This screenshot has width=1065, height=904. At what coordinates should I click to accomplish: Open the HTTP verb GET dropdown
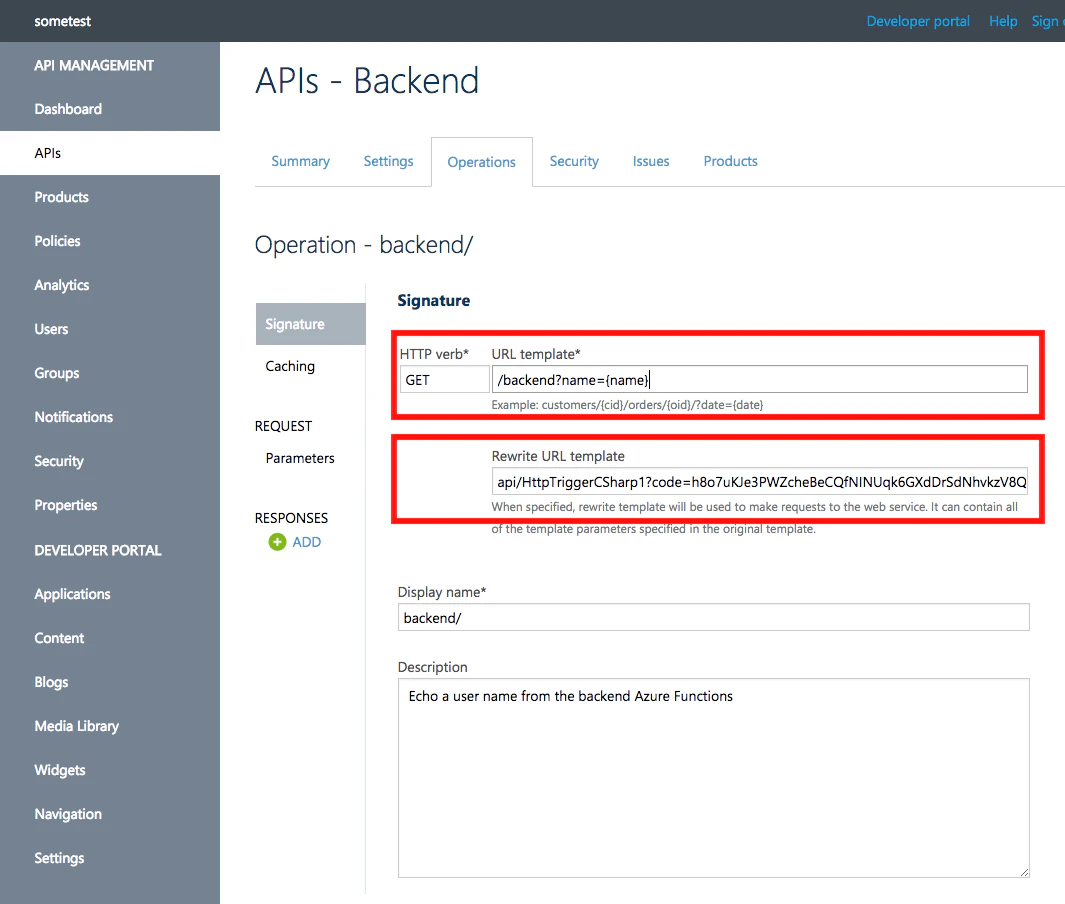click(444, 380)
